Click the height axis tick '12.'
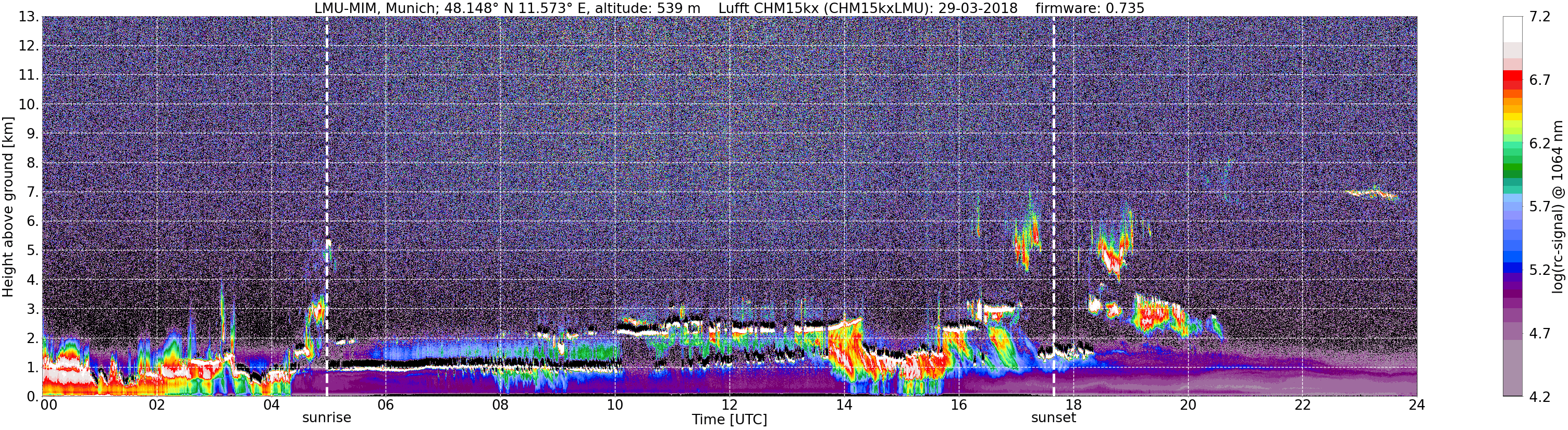This screenshot has width=1568, height=430. pyautogui.click(x=29, y=46)
